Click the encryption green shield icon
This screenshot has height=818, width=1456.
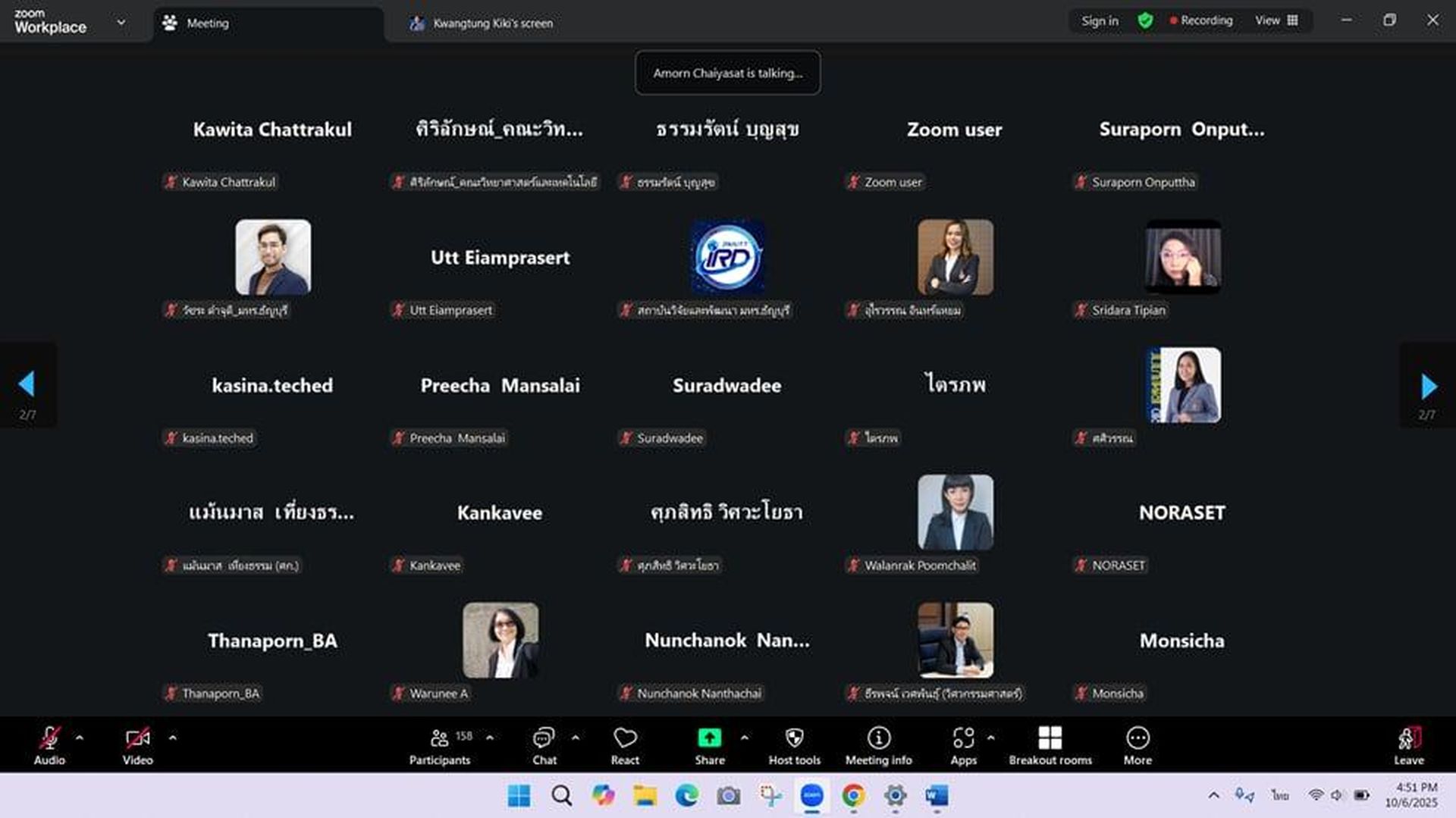tap(1145, 20)
